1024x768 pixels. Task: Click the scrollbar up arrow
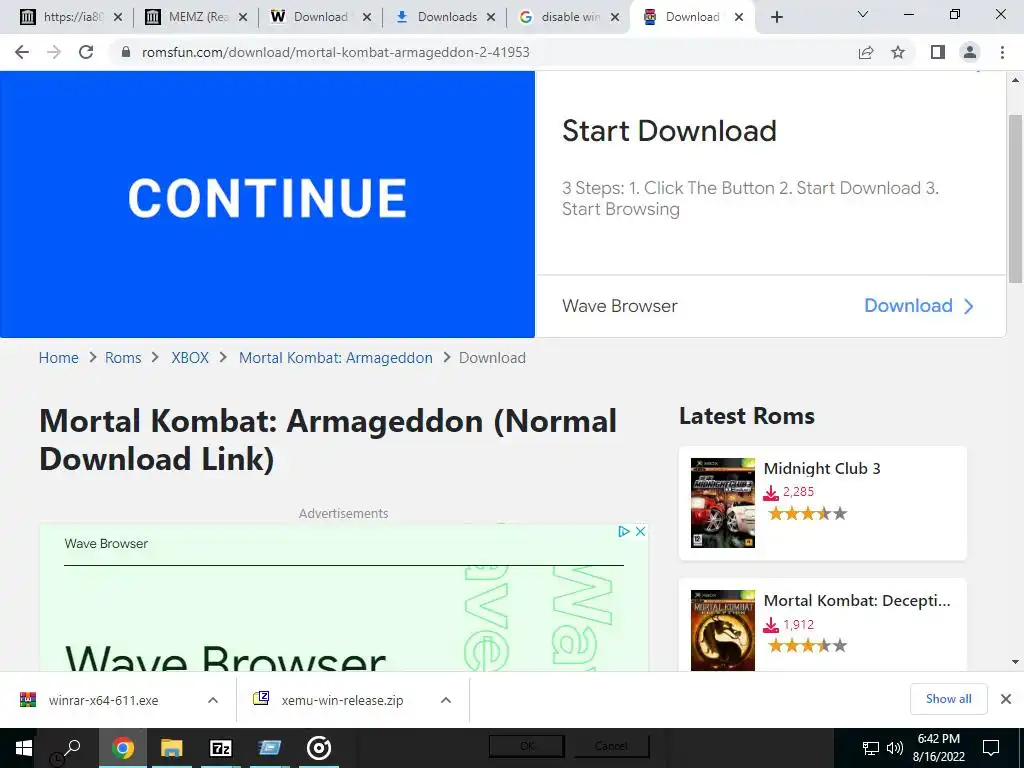pyautogui.click(x=1015, y=80)
